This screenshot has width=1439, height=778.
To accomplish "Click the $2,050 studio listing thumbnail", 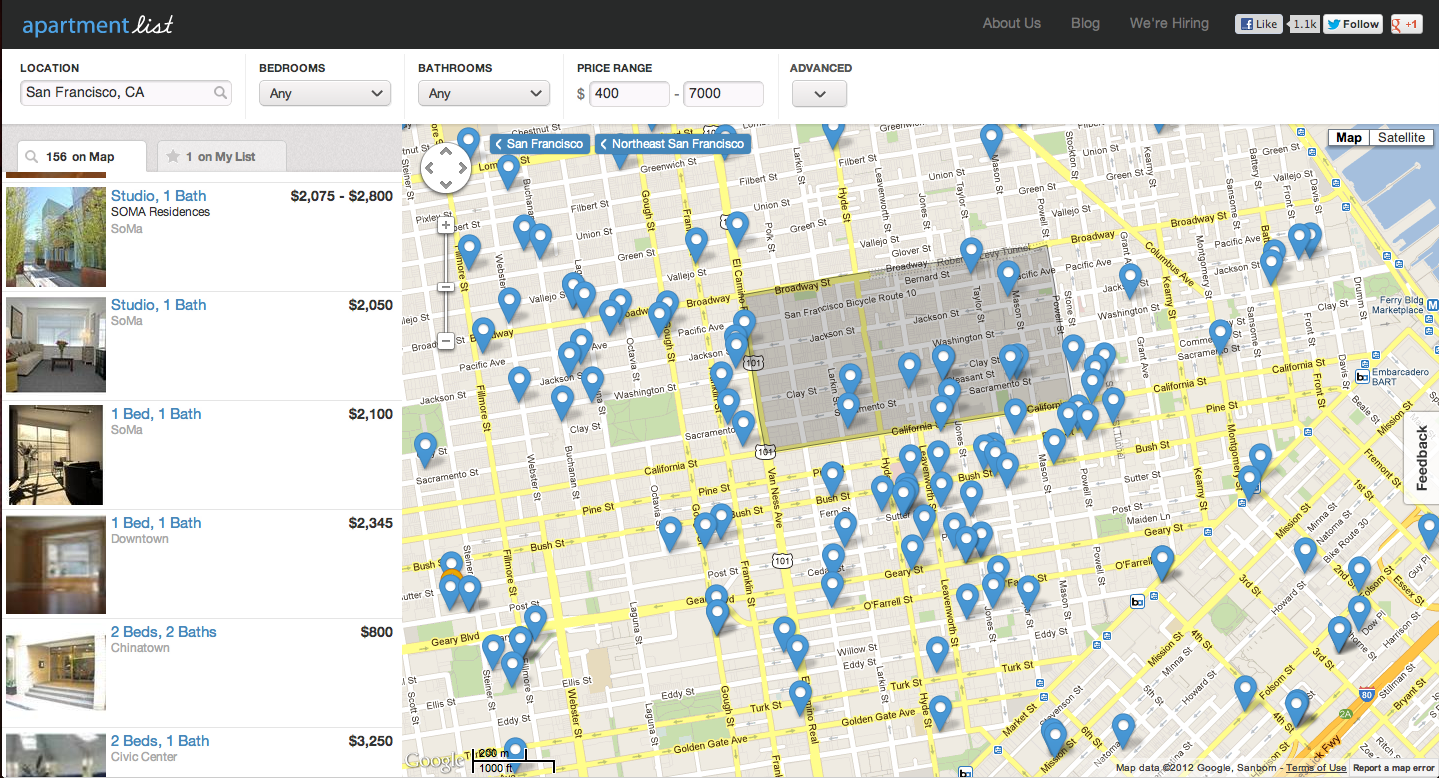I will (x=56, y=345).
